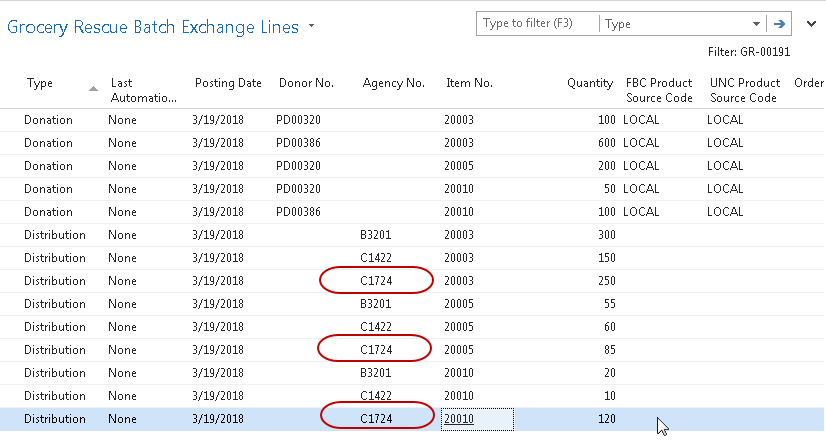Image resolution: width=826 pixels, height=442 pixels.
Task: Click the Quantity column header
Action: pos(589,84)
